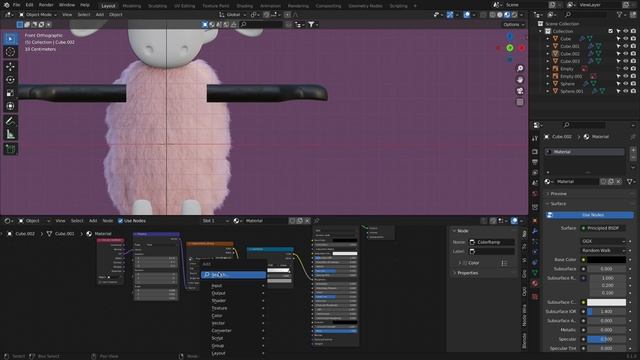Expand the Cube.001 outliner row
This screenshot has height=360, width=640.
tap(548, 46)
